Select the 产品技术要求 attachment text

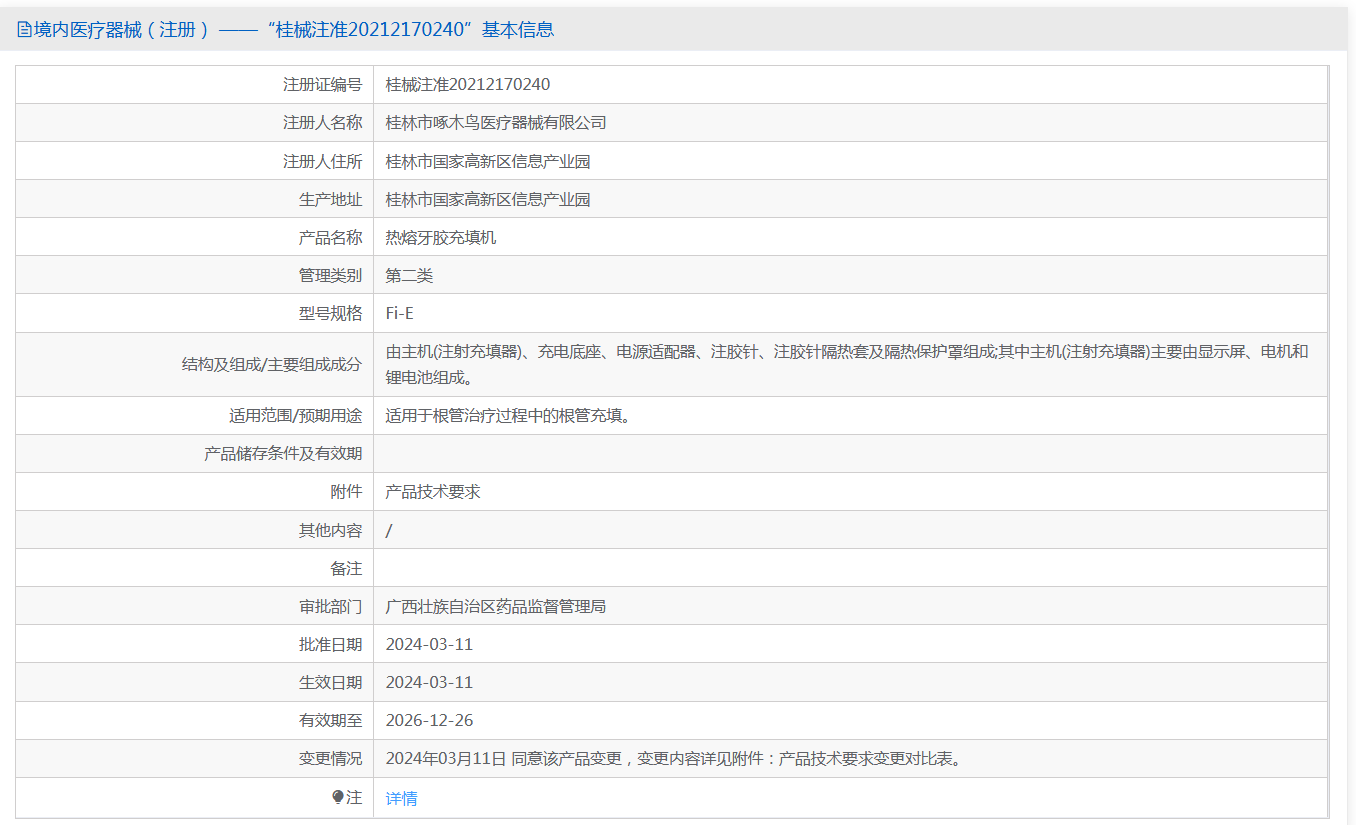pyautogui.click(x=433, y=491)
